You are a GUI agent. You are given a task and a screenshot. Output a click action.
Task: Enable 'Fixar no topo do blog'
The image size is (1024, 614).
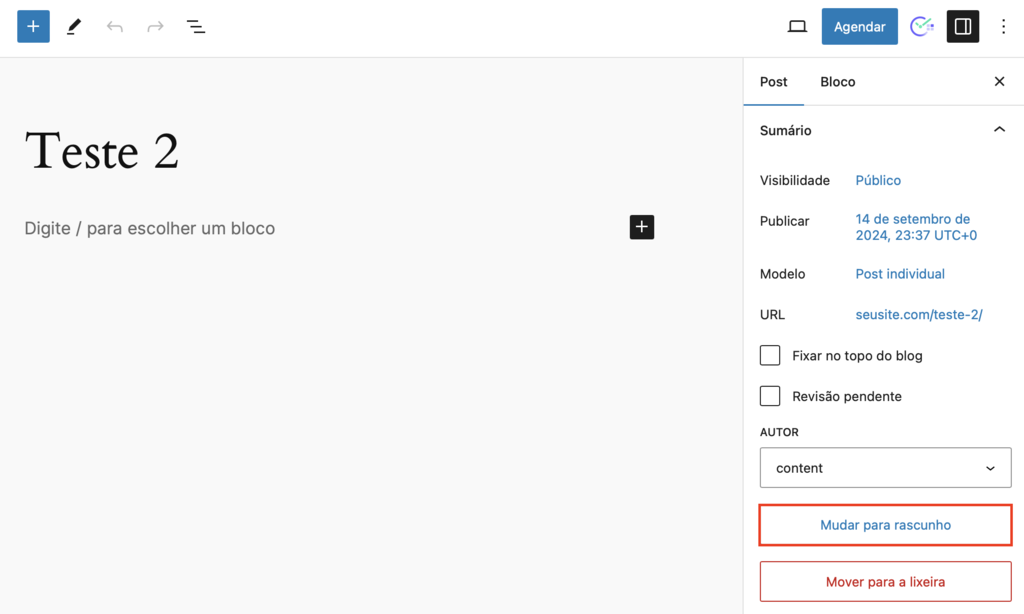[x=770, y=355]
